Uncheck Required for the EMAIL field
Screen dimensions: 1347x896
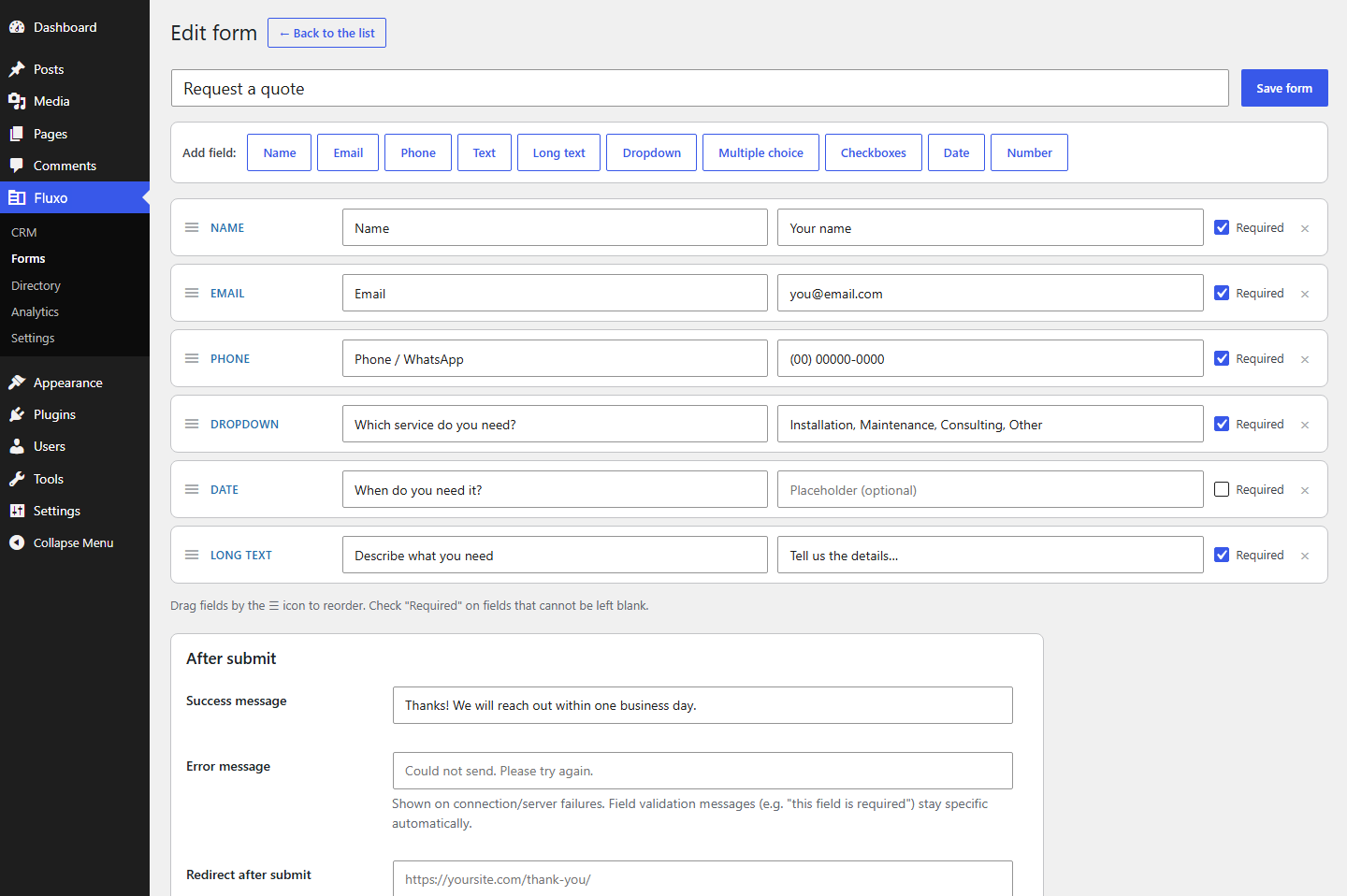(1222, 293)
